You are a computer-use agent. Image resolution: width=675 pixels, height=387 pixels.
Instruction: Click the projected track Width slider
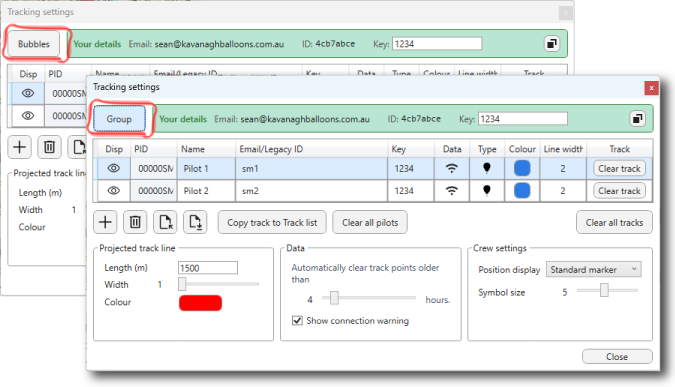[x=219, y=284]
